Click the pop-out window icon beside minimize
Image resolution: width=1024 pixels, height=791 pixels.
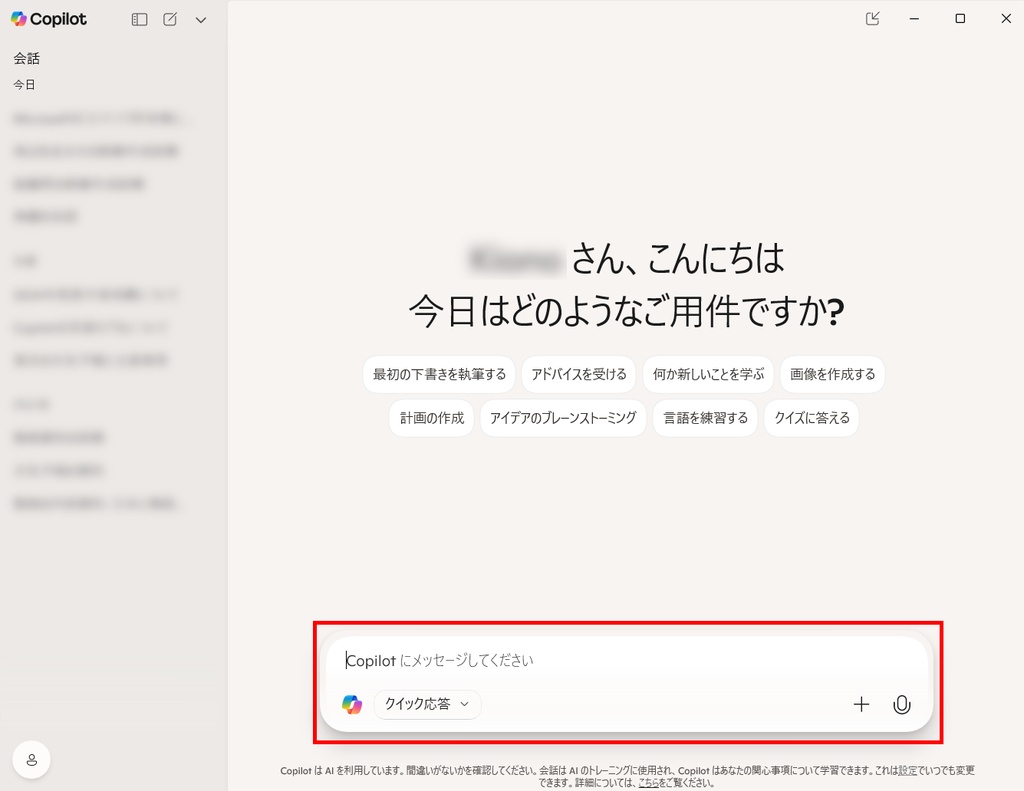coord(872,19)
